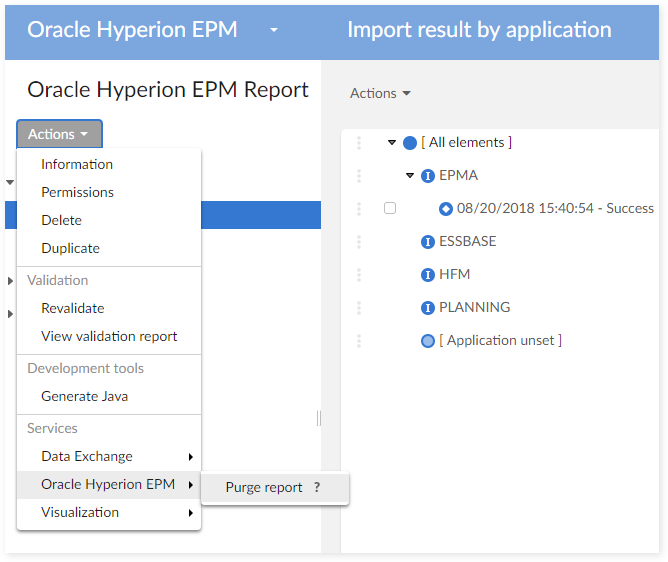Viewport: 668px width, 562px height.
Task: Open the Oracle Hyperion EPM header dropdown
Action: pos(274,30)
